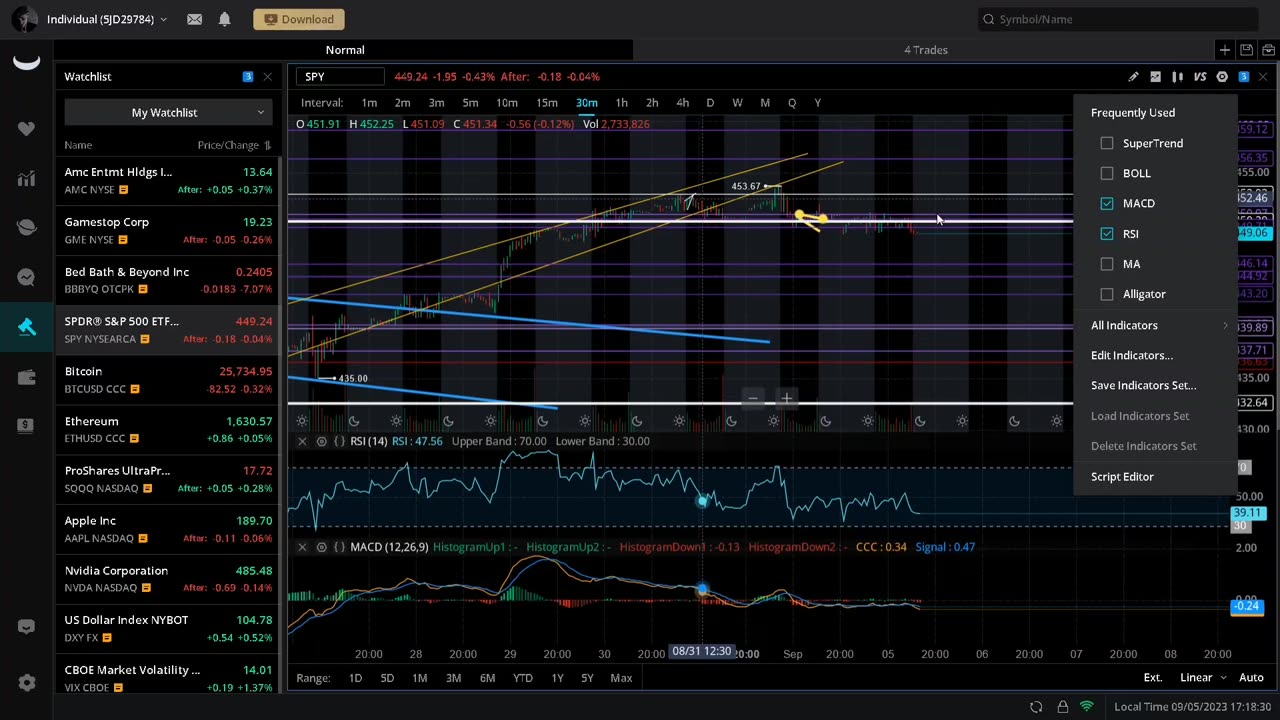This screenshot has width=1280, height=720.
Task: Select Bitcoin in watchlist
Action: [168, 380]
